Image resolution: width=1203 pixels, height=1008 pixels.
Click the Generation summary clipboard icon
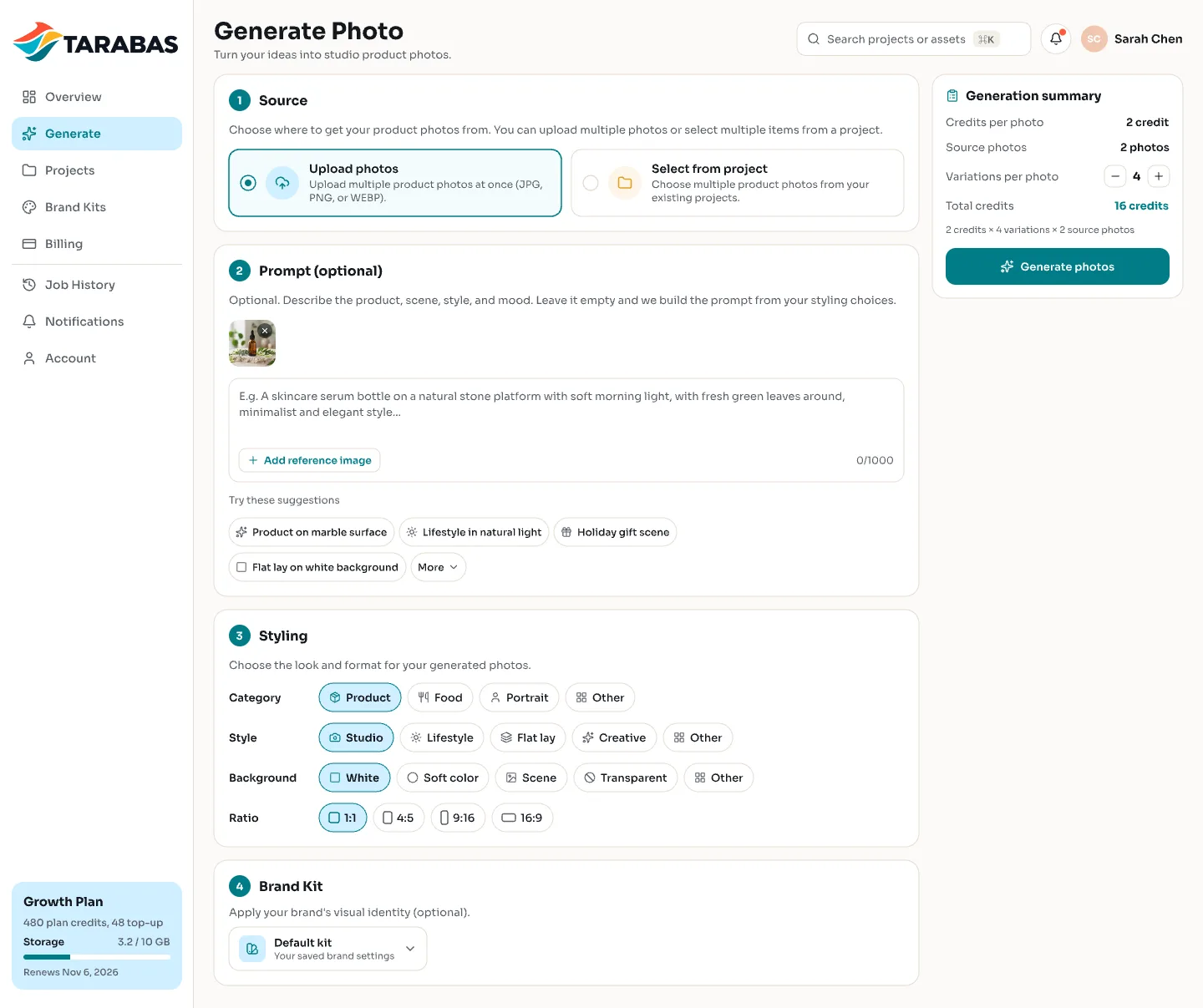click(952, 96)
